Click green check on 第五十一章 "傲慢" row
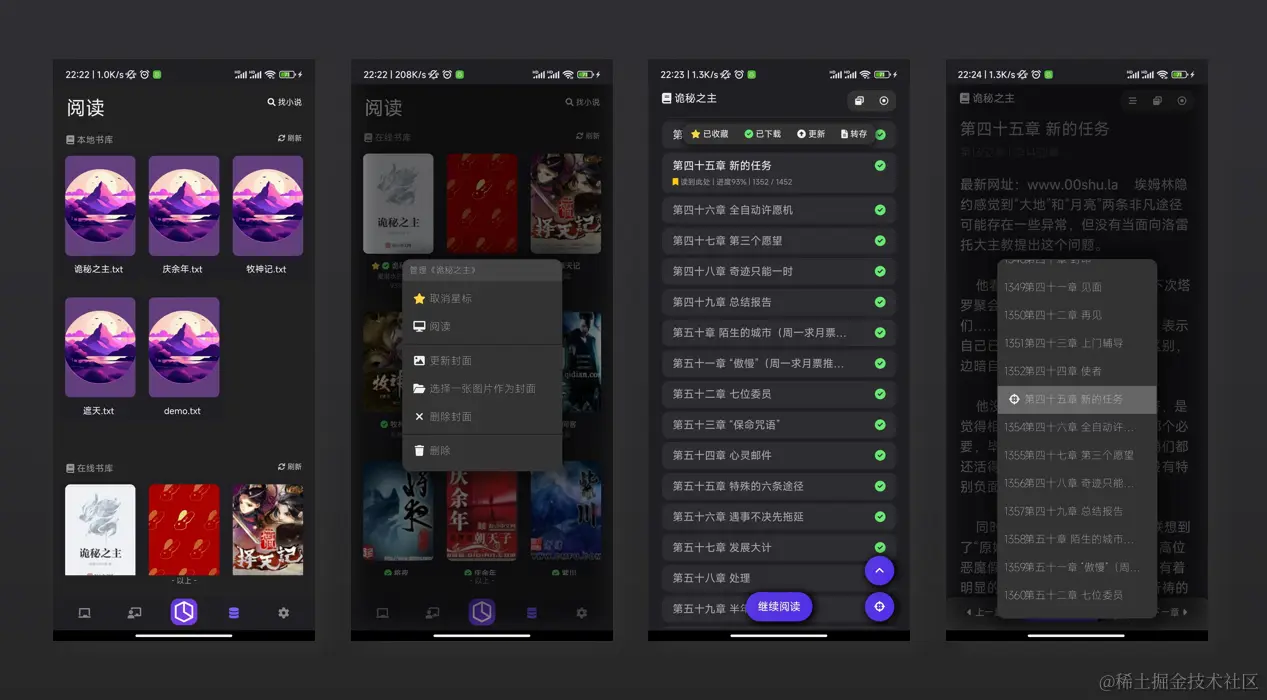 tap(880, 363)
